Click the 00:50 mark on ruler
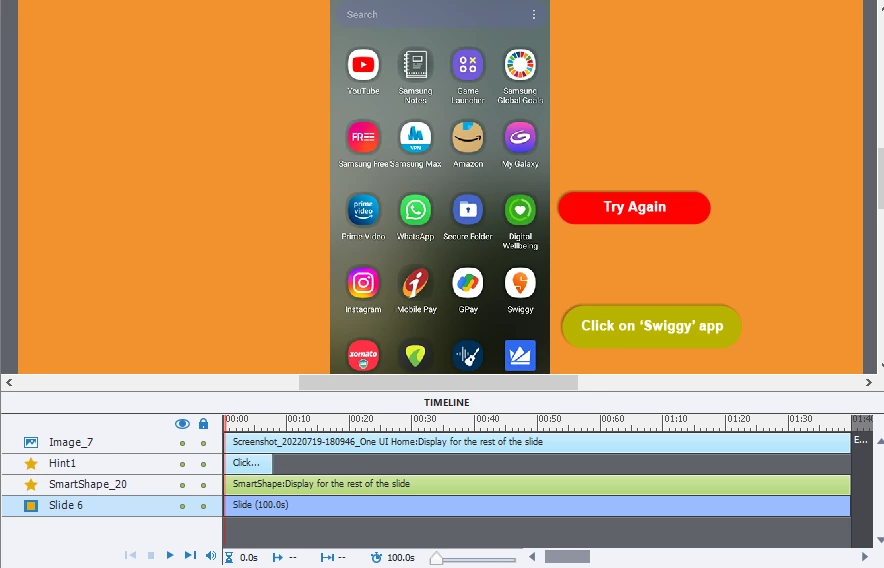884x568 pixels. [549, 419]
